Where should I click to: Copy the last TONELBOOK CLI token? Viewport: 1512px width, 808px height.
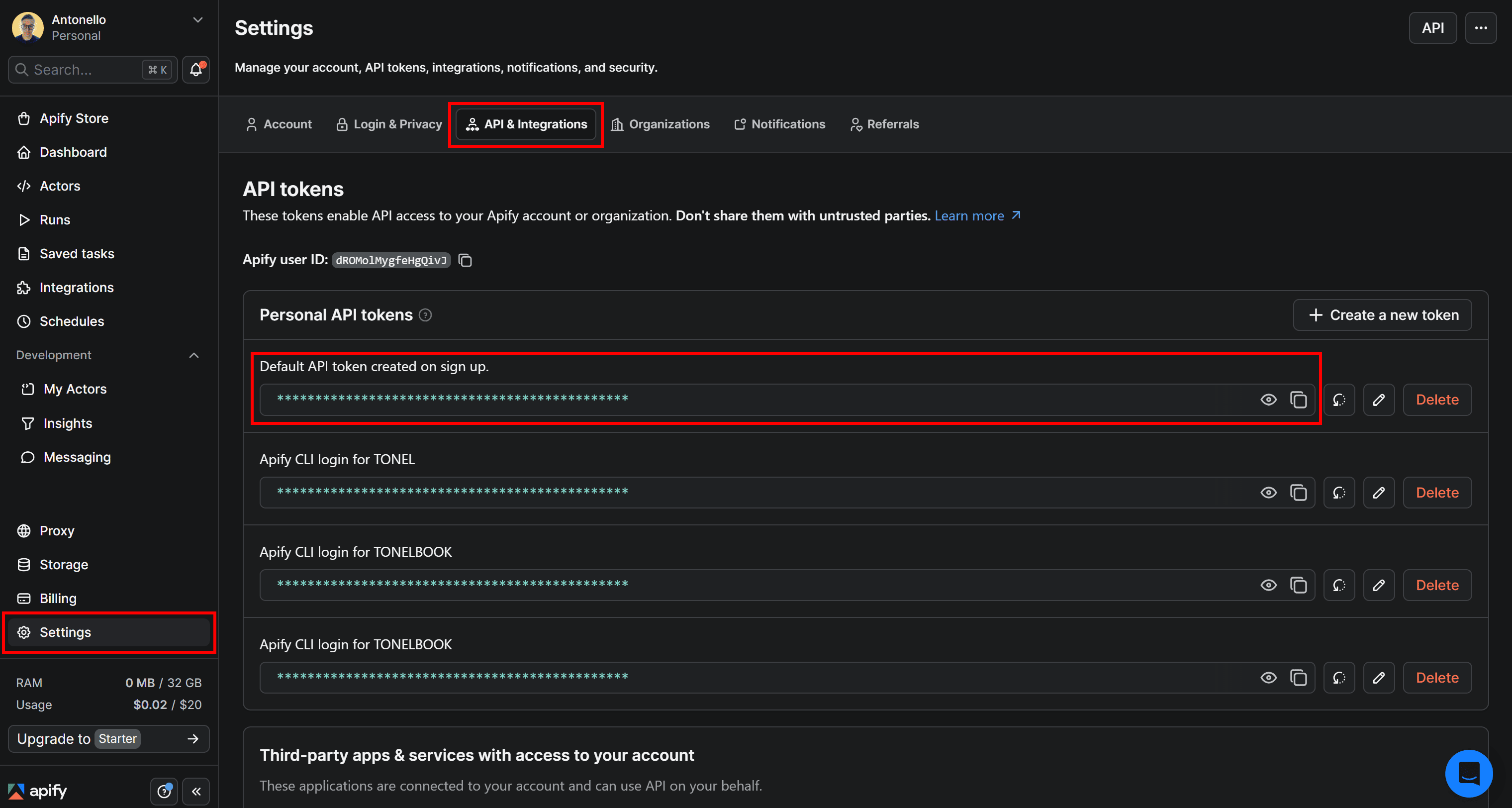[1298, 678]
